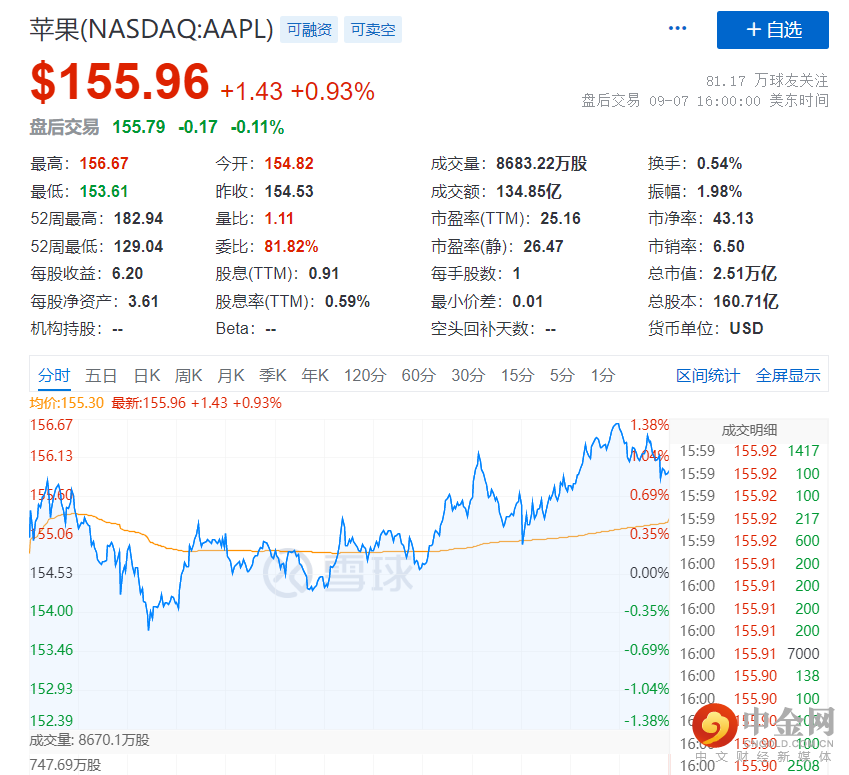
Task: Click the 总市值 value 2.51万亿
Action: 745,273
